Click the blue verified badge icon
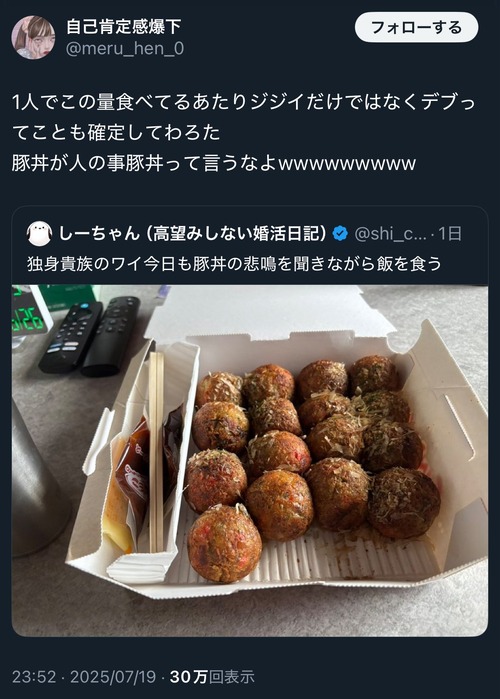500x699 pixels. click(340, 233)
